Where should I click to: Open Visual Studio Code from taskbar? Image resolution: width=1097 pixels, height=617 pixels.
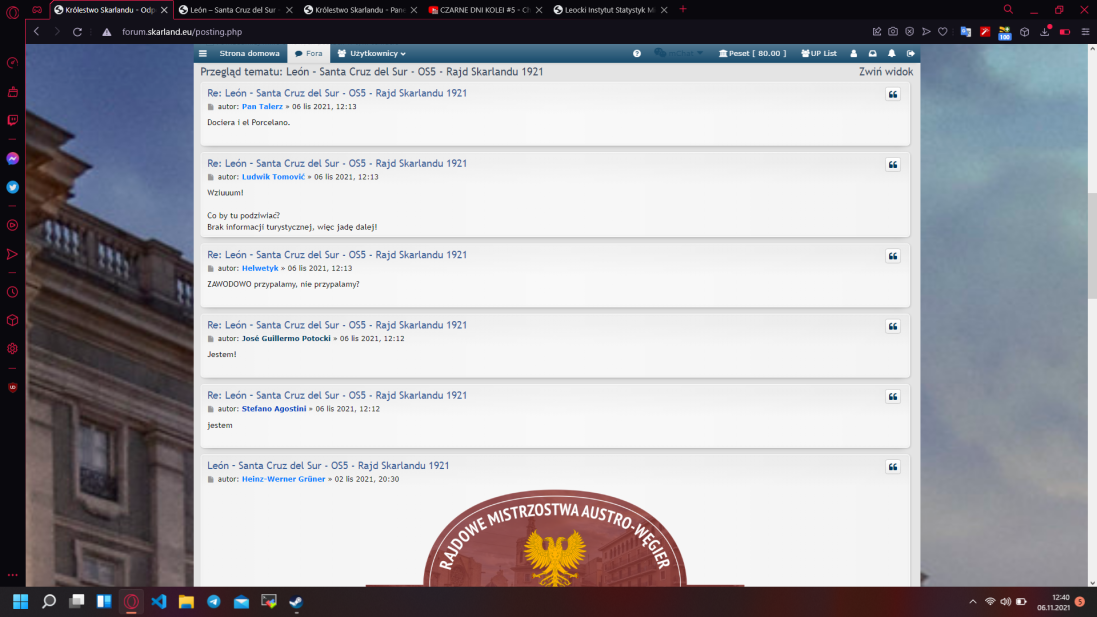pyautogui.click(x=159, y=602)
